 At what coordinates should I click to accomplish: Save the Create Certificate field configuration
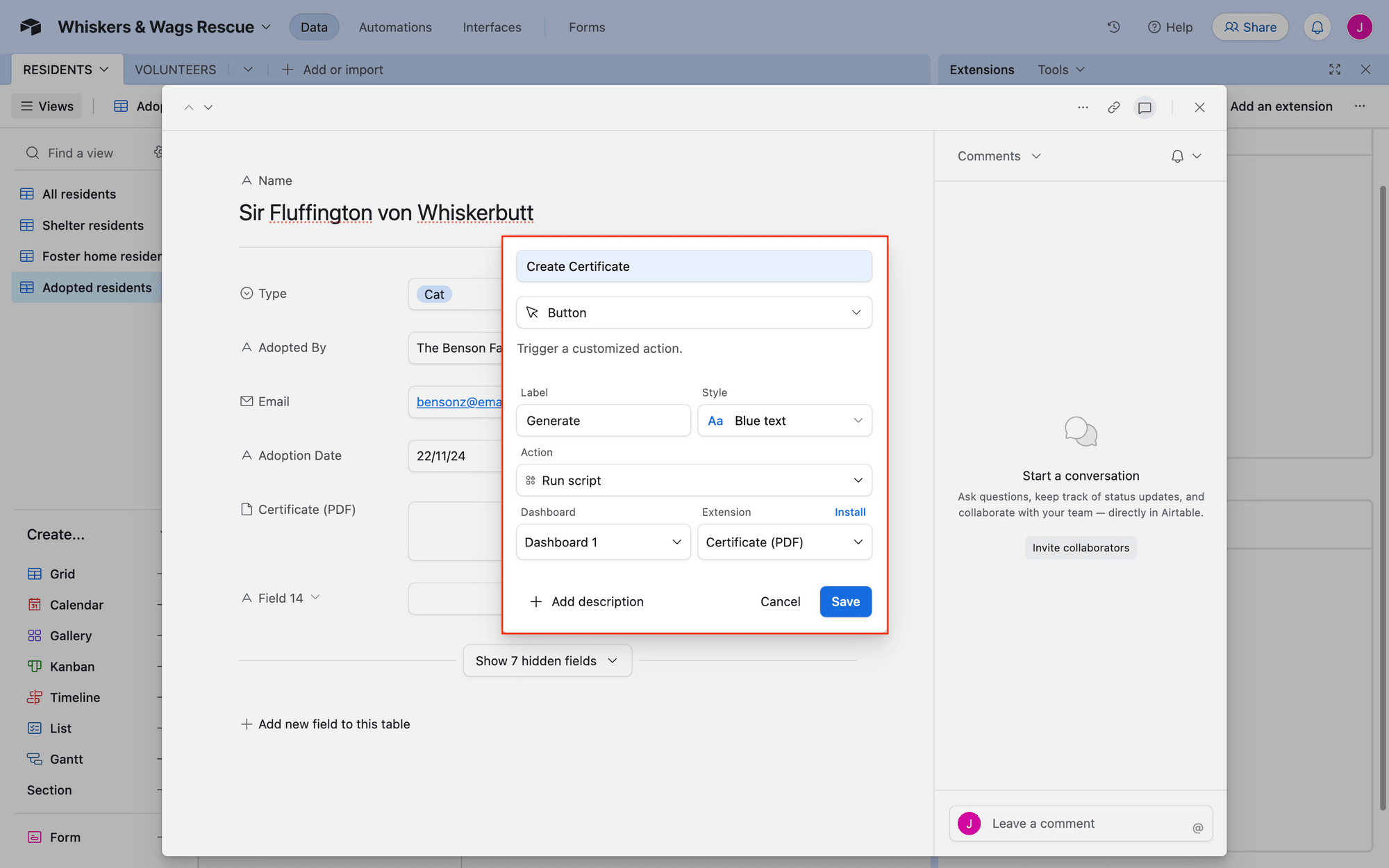(845, 601)
